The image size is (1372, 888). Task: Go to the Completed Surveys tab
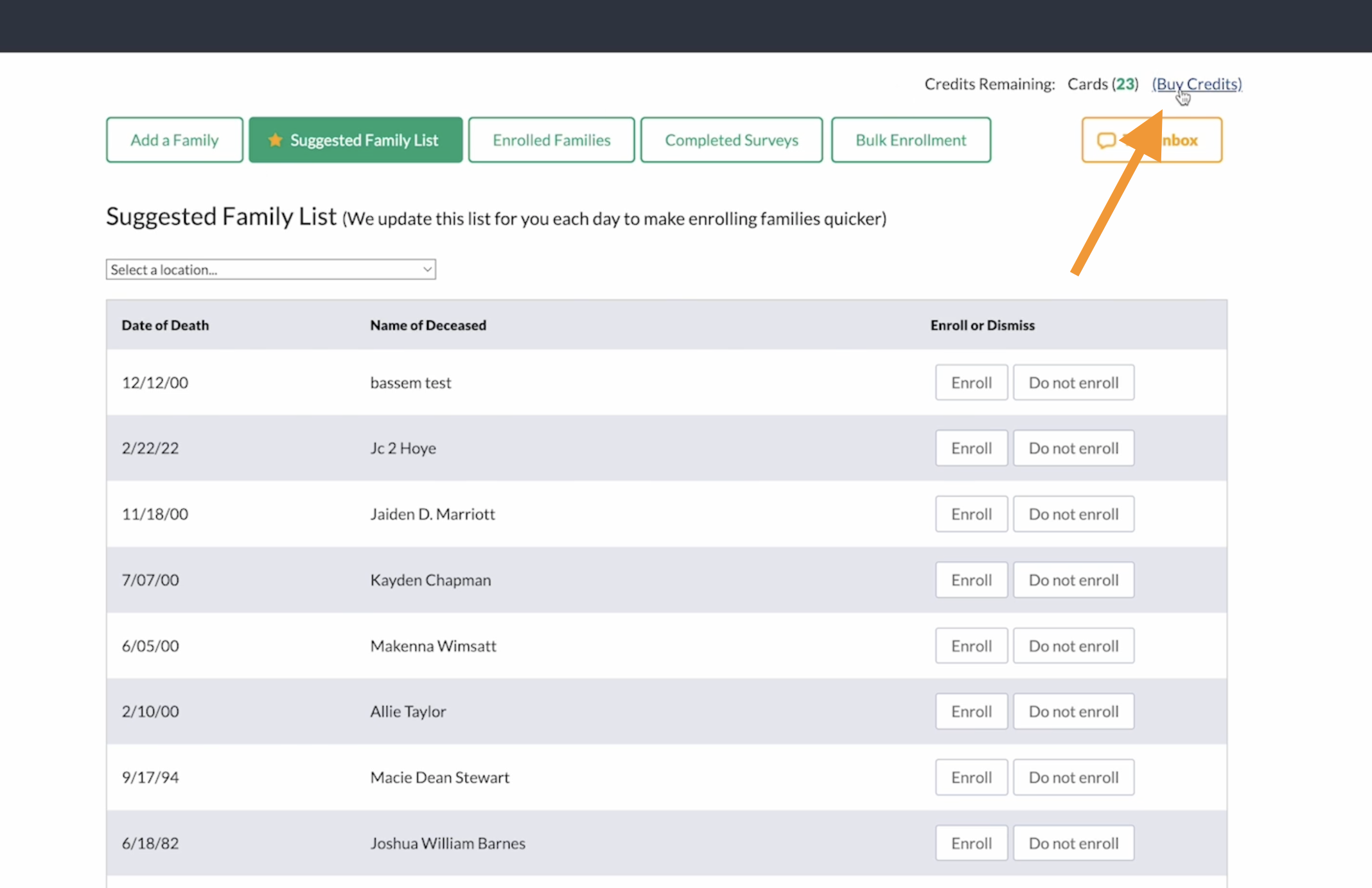point(731,140)
